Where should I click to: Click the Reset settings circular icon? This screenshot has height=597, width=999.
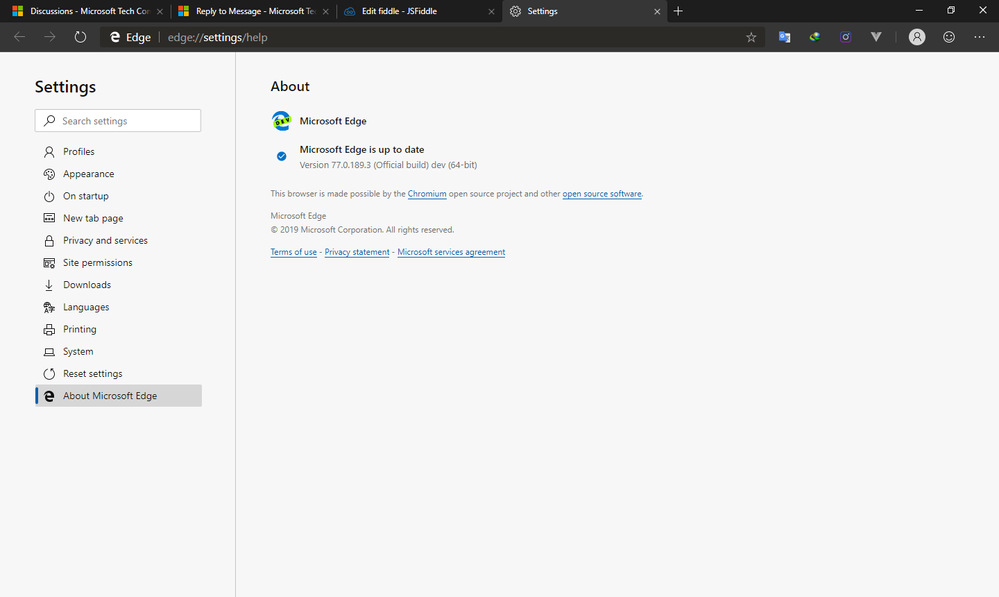(49, 374)
